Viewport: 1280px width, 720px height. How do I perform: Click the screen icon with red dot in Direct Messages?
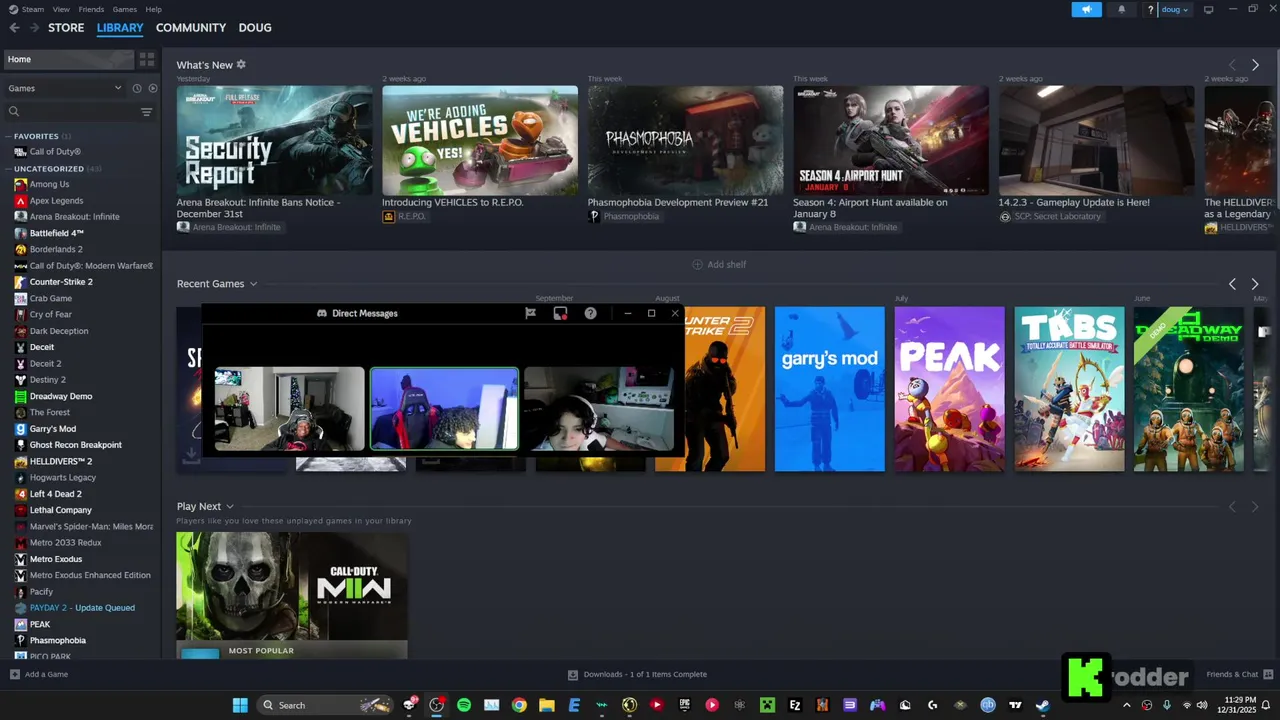coord(561,313)
